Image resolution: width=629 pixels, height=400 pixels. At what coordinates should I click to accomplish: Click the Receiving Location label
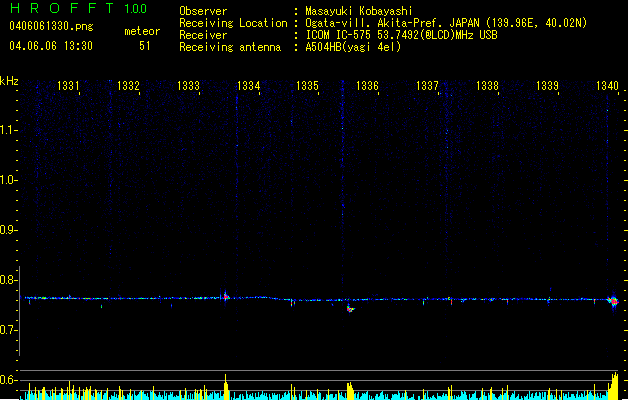[233, 23]
